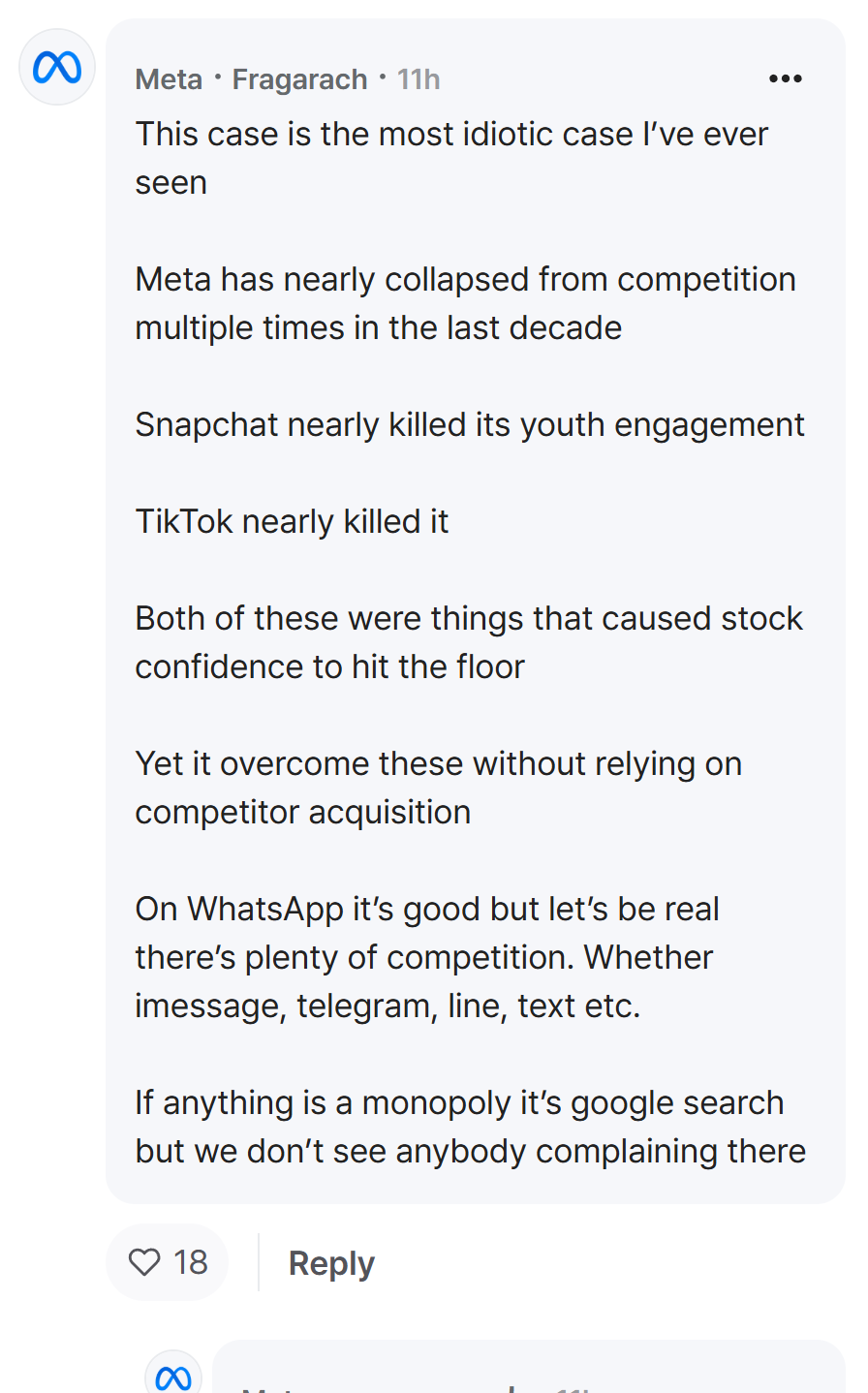The height and width of the screenshot is (1393, 868).
Task: Click the 'Snapchat nearly killed its youth engagement' line
Action: point(470,424)
